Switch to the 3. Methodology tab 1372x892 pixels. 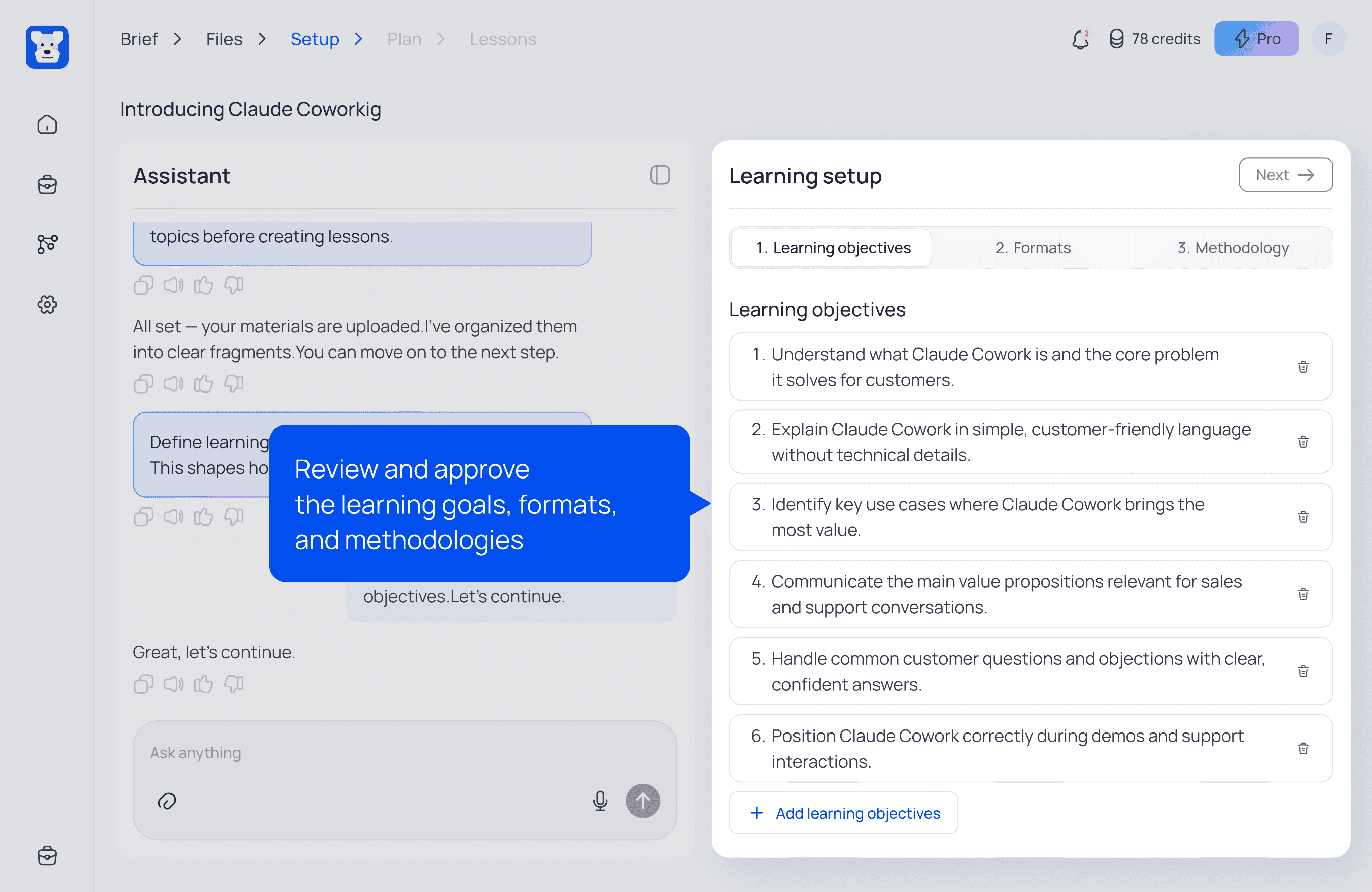[1233, 247]
